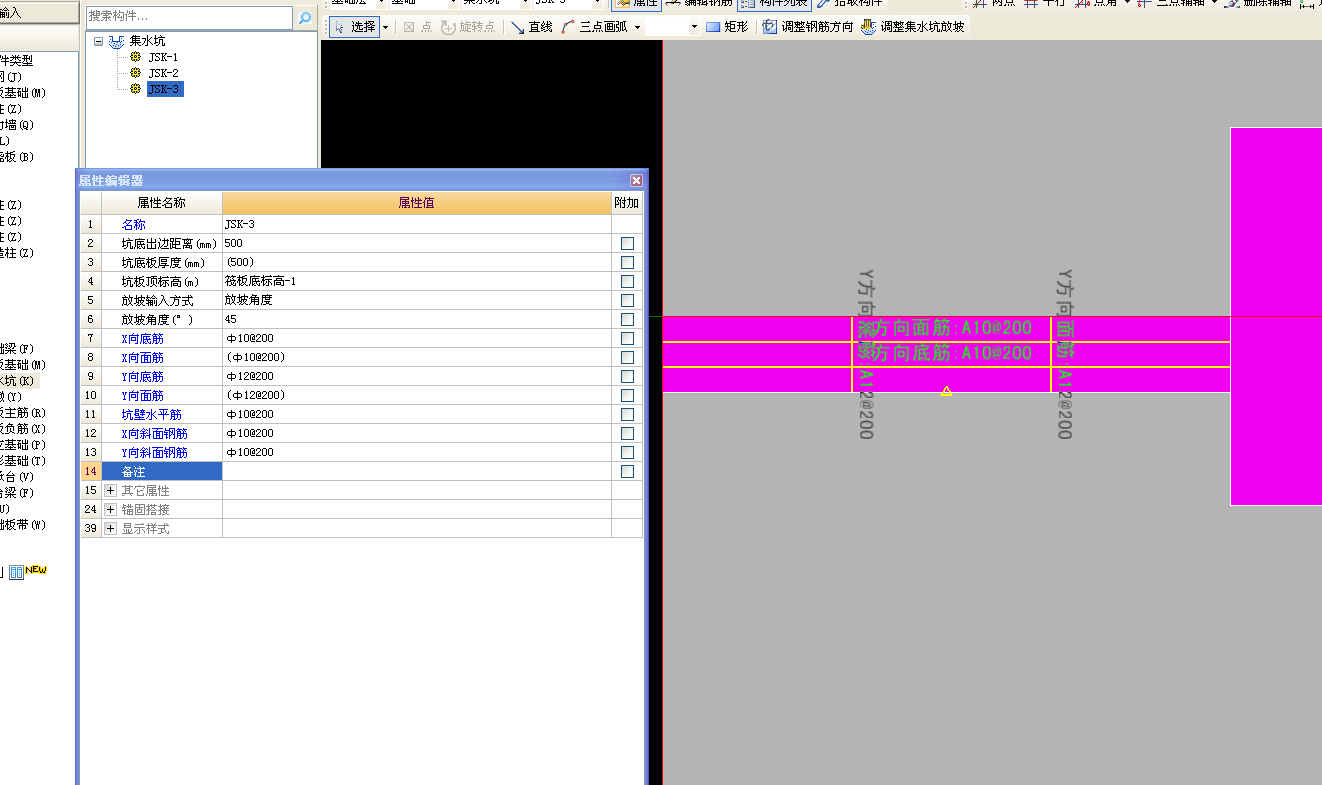Click the 放坡角度 value 45
The width and height of the screenshot is (1322, 785).
point(417,319)
